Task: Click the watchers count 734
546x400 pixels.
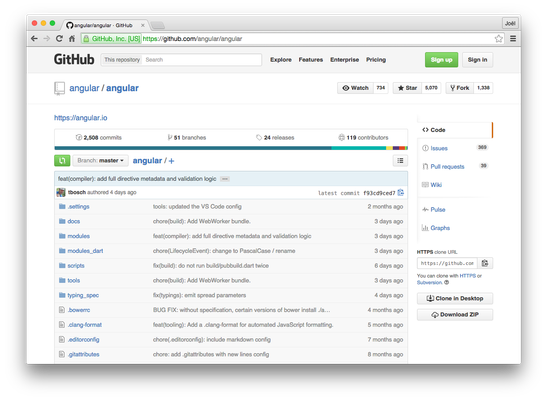Action: (381, 88)
